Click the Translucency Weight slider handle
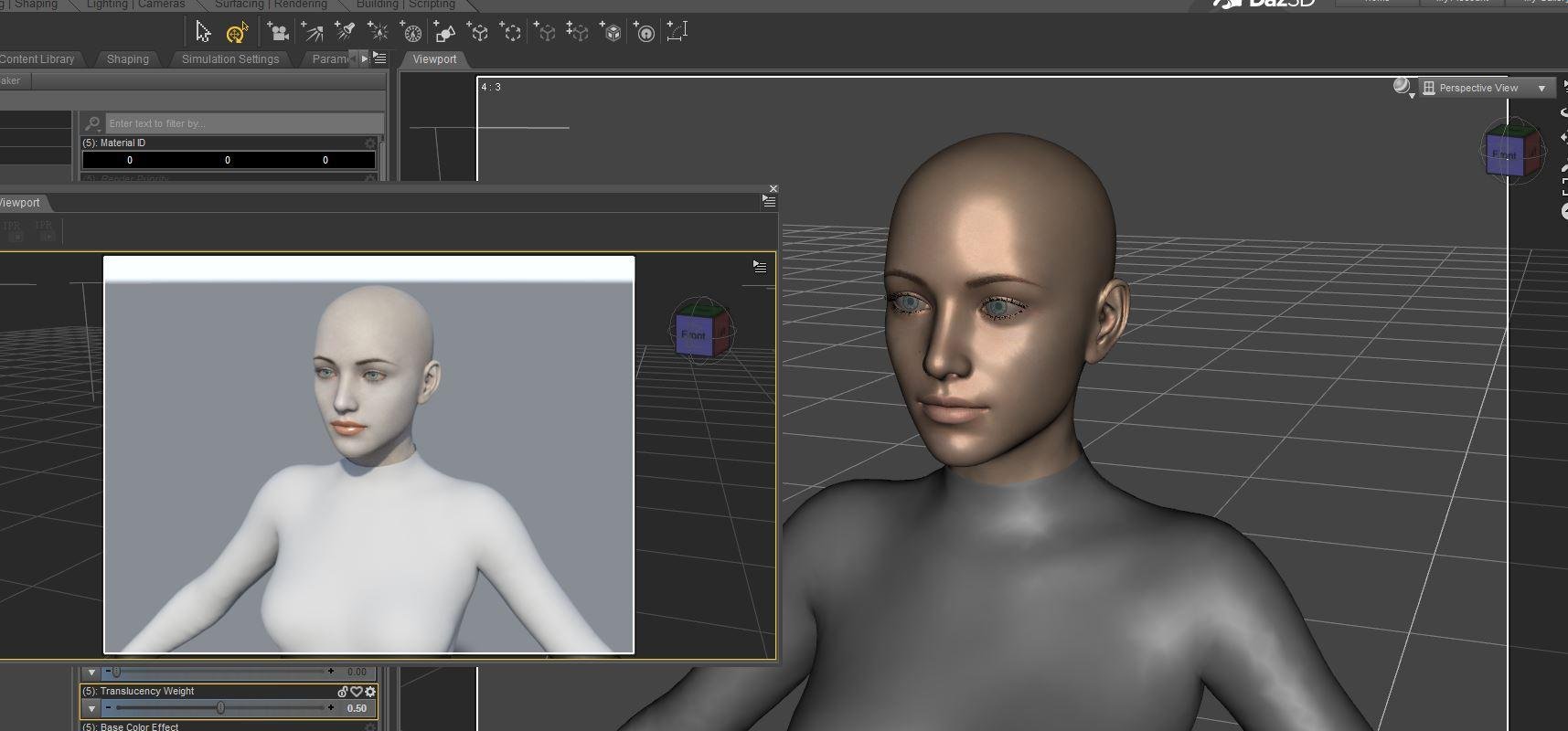This screenshot has height=731, width=1568. (x=220, y=708)
